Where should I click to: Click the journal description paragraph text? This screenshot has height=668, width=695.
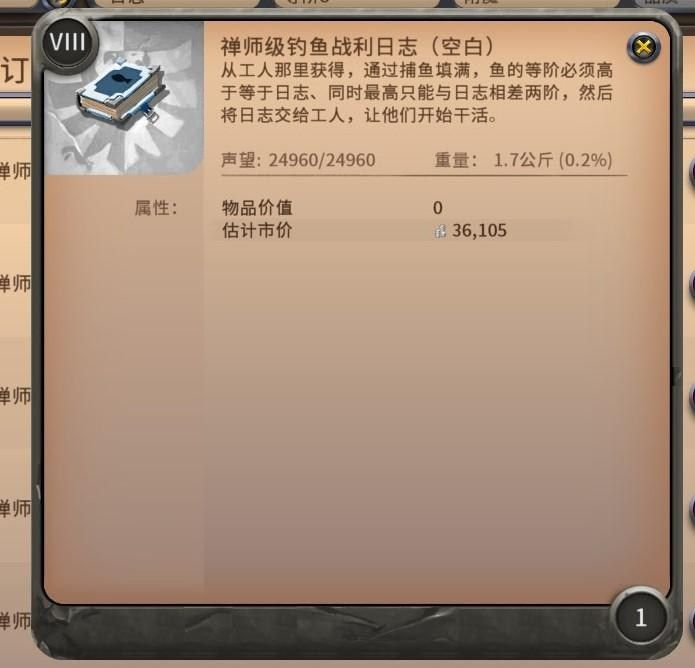[417, 93]
